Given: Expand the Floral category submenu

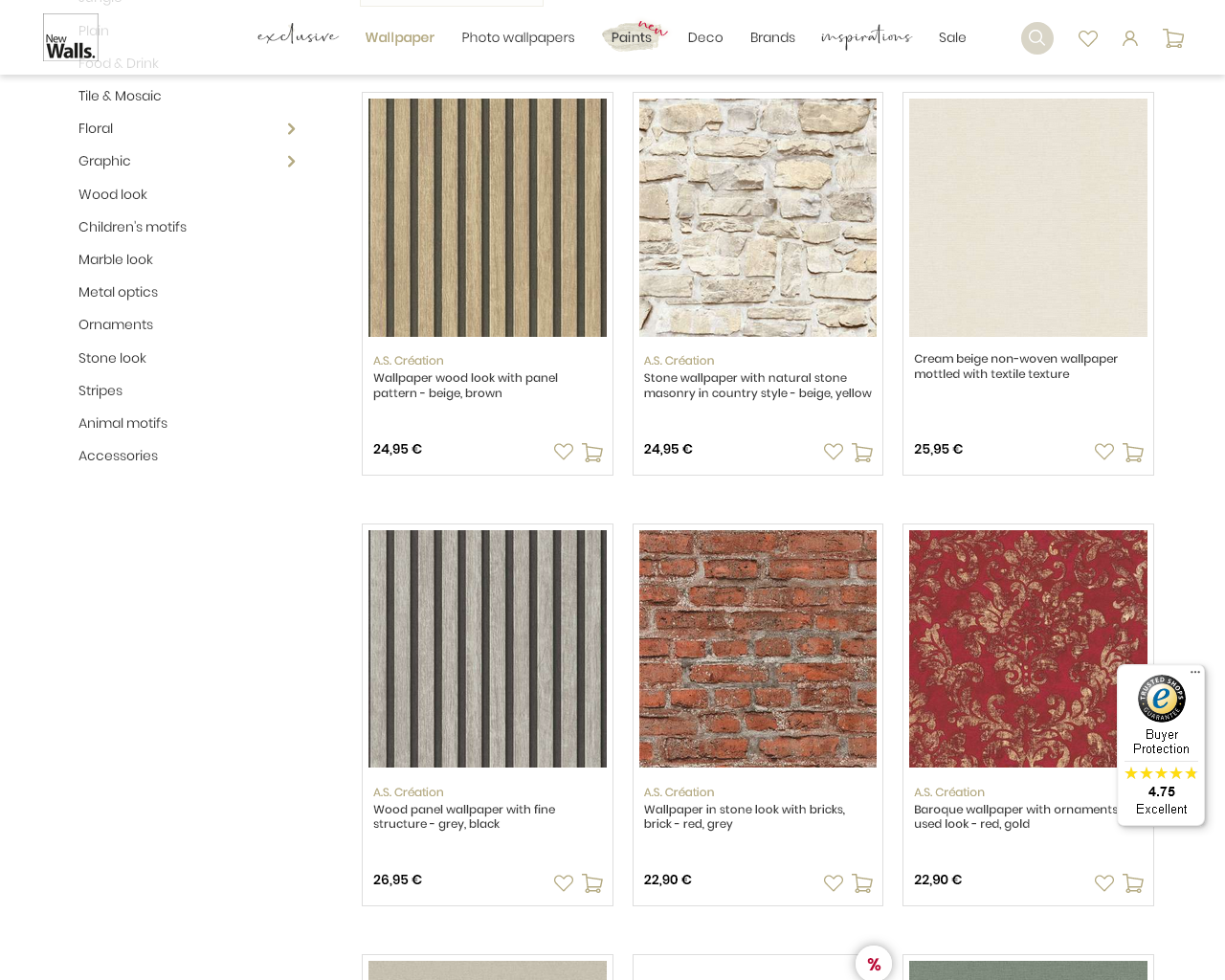Looking at the screenshot, I should point(291,129).
